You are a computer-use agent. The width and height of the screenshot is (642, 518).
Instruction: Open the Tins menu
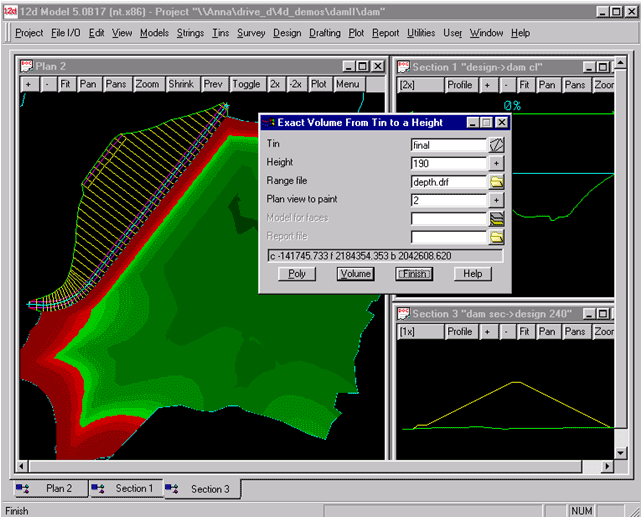click(x=220, y=33)
